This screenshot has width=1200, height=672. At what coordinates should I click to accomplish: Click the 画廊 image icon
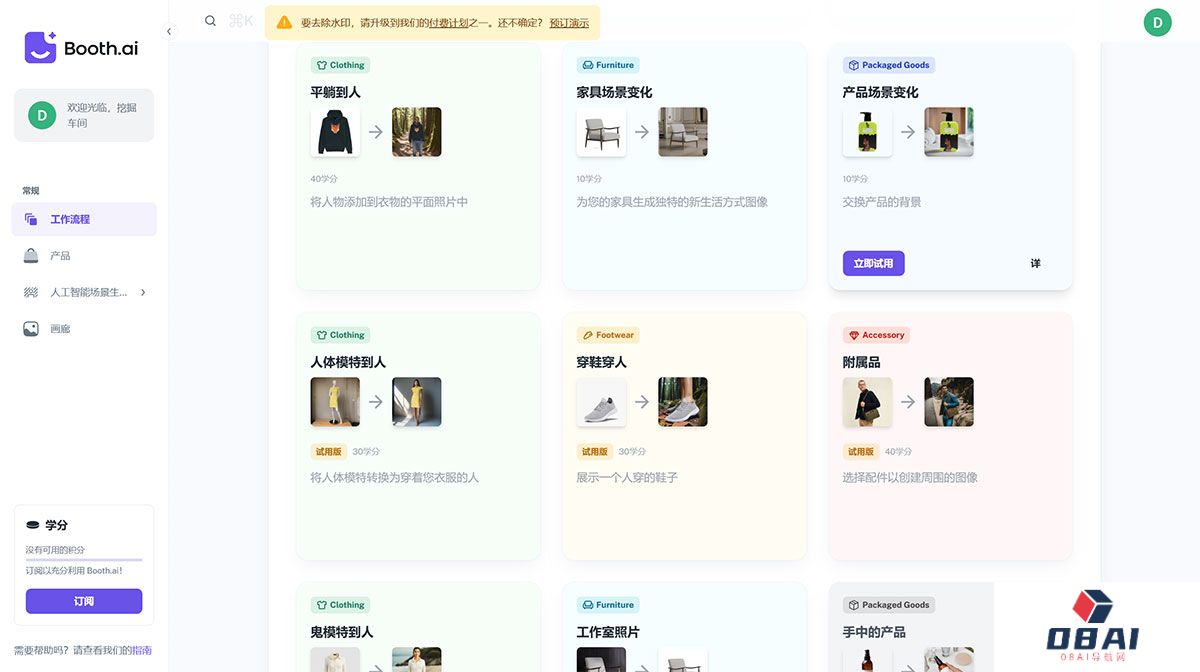click(31, 329)
